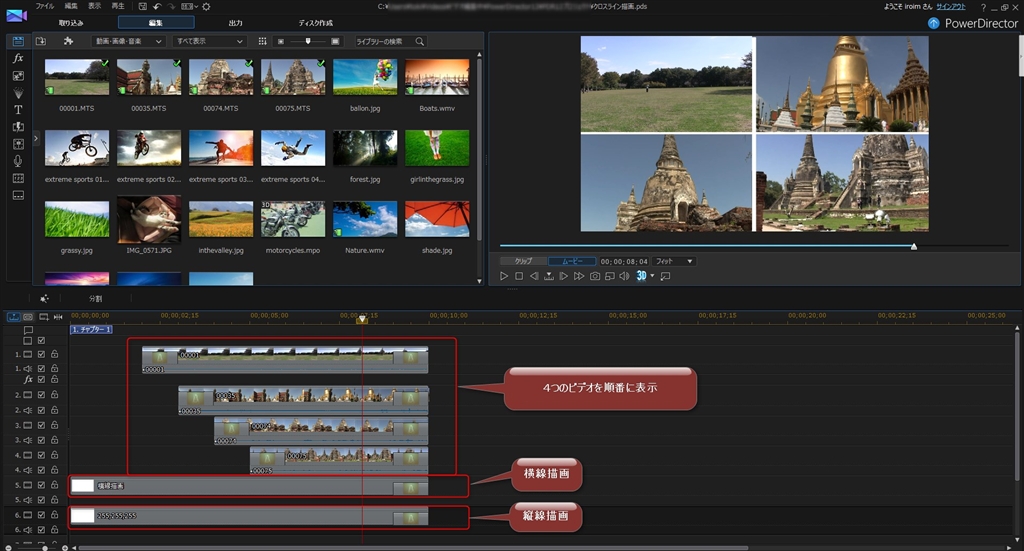
Task: Toggle video track 3 enable checkbox
Action: [x=41, y=425]
